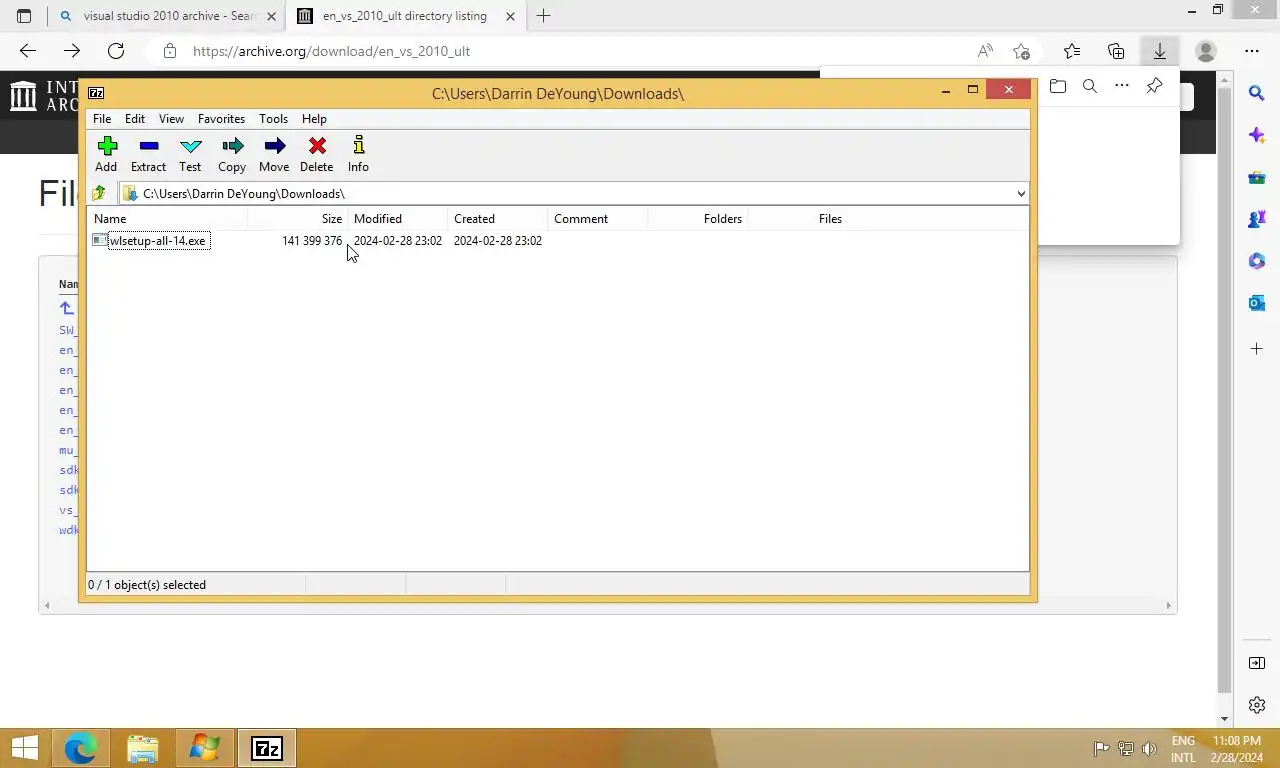Open the browser Collections icon
The height and width of the screenshot is (768, 1280).
pyautogui.click(x=1116, y=51)
